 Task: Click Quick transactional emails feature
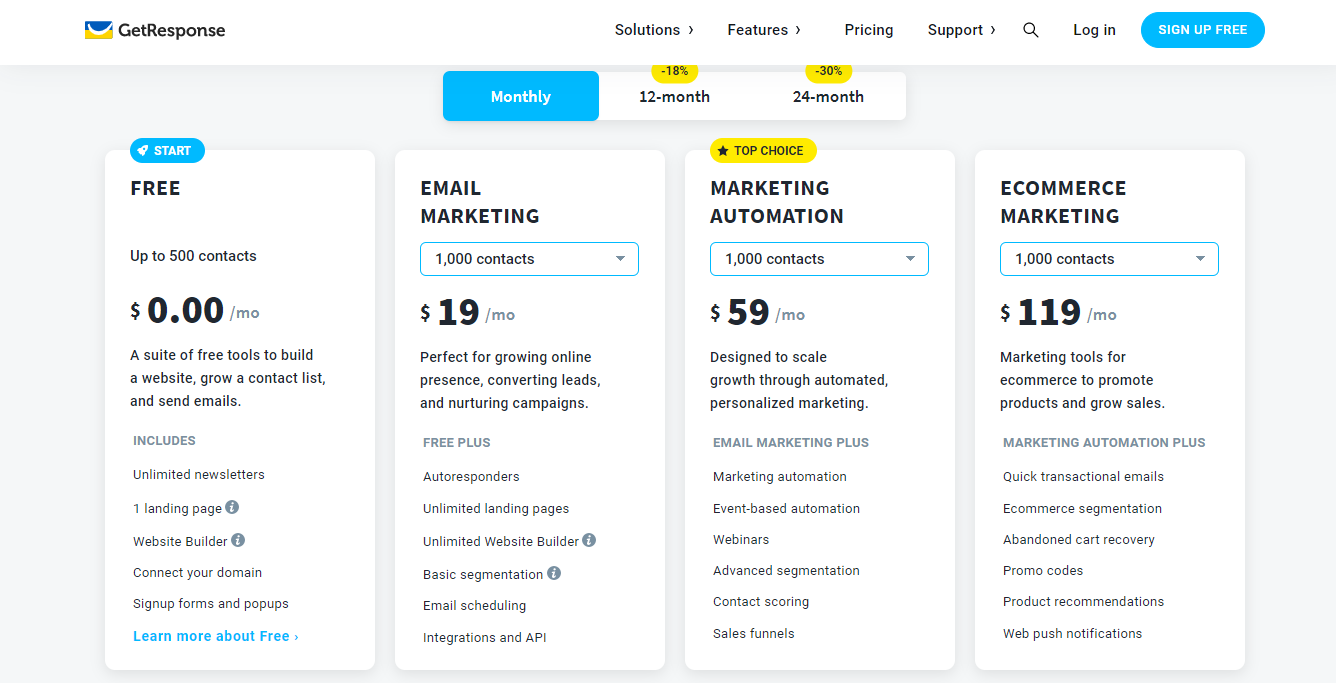[1083, 477]
